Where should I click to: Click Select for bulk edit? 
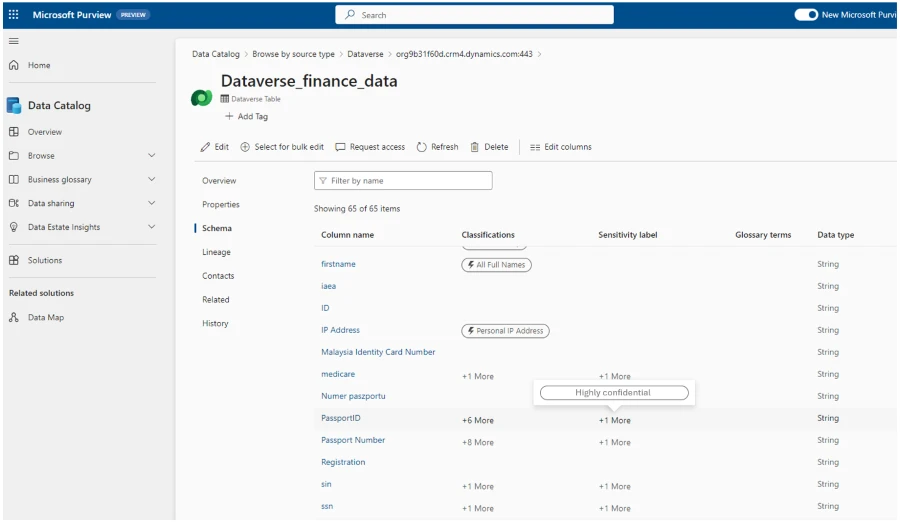click(x=282, y=147)
